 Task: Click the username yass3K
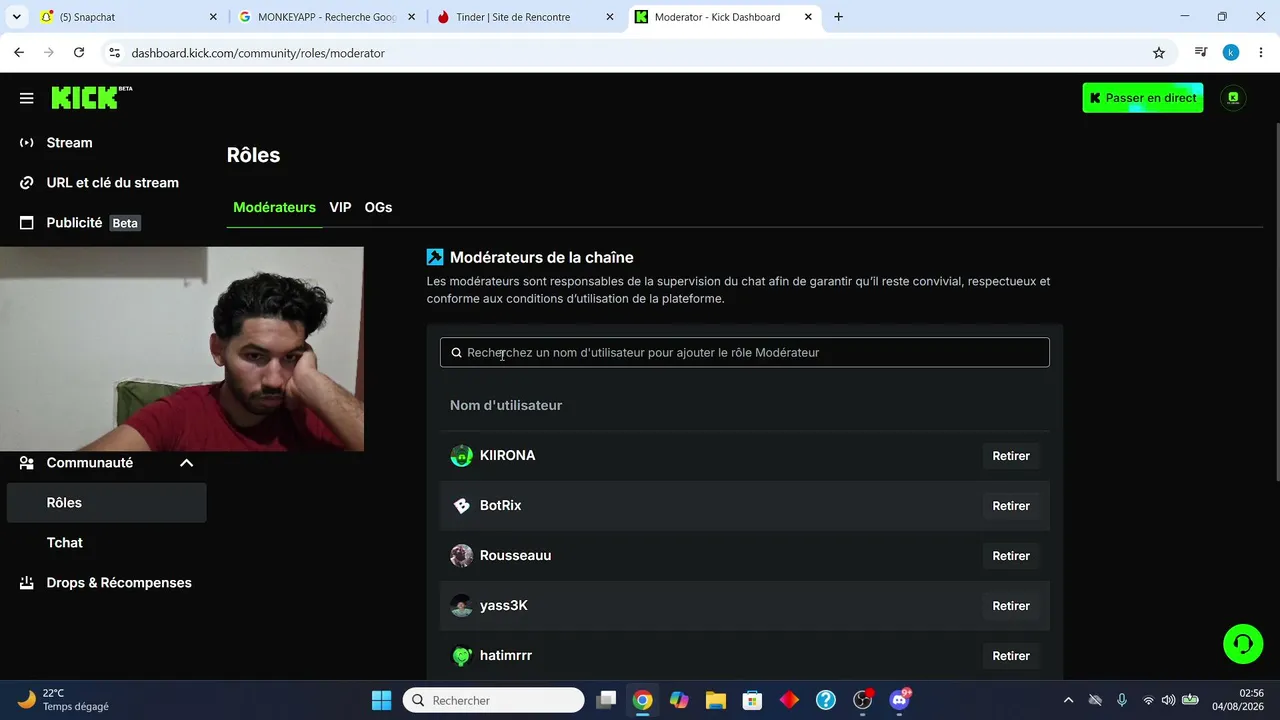[x=504, y=606]
